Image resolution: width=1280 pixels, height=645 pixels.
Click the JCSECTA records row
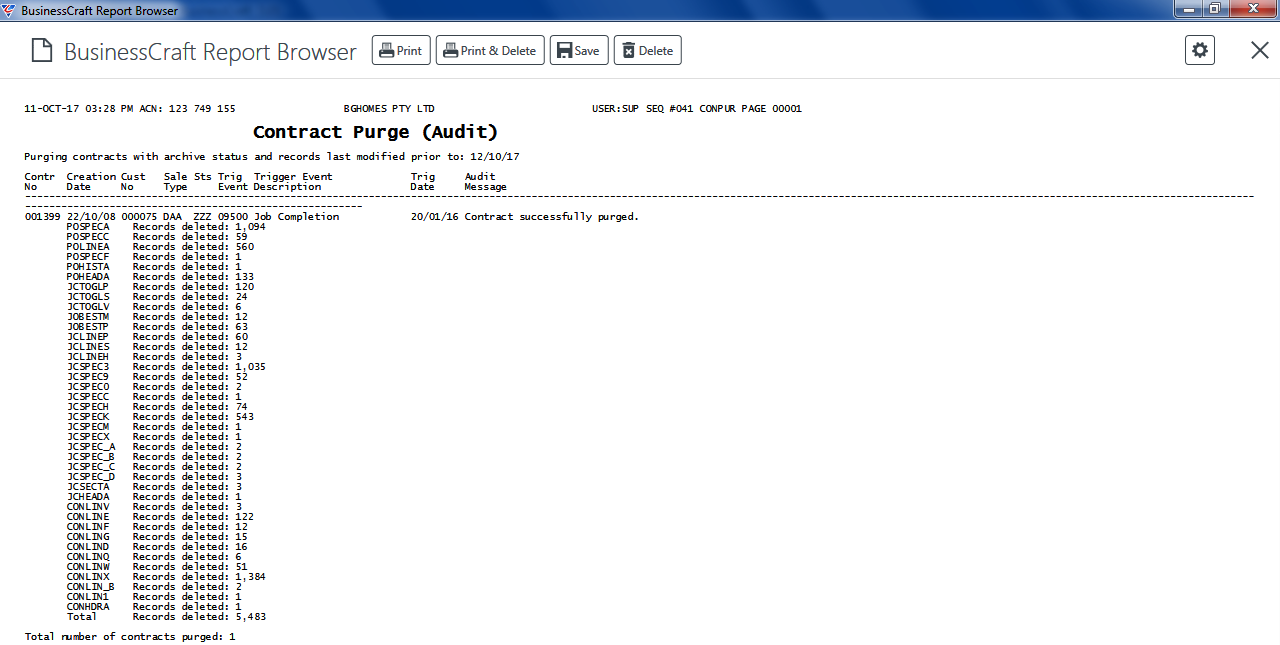point(154,487)
